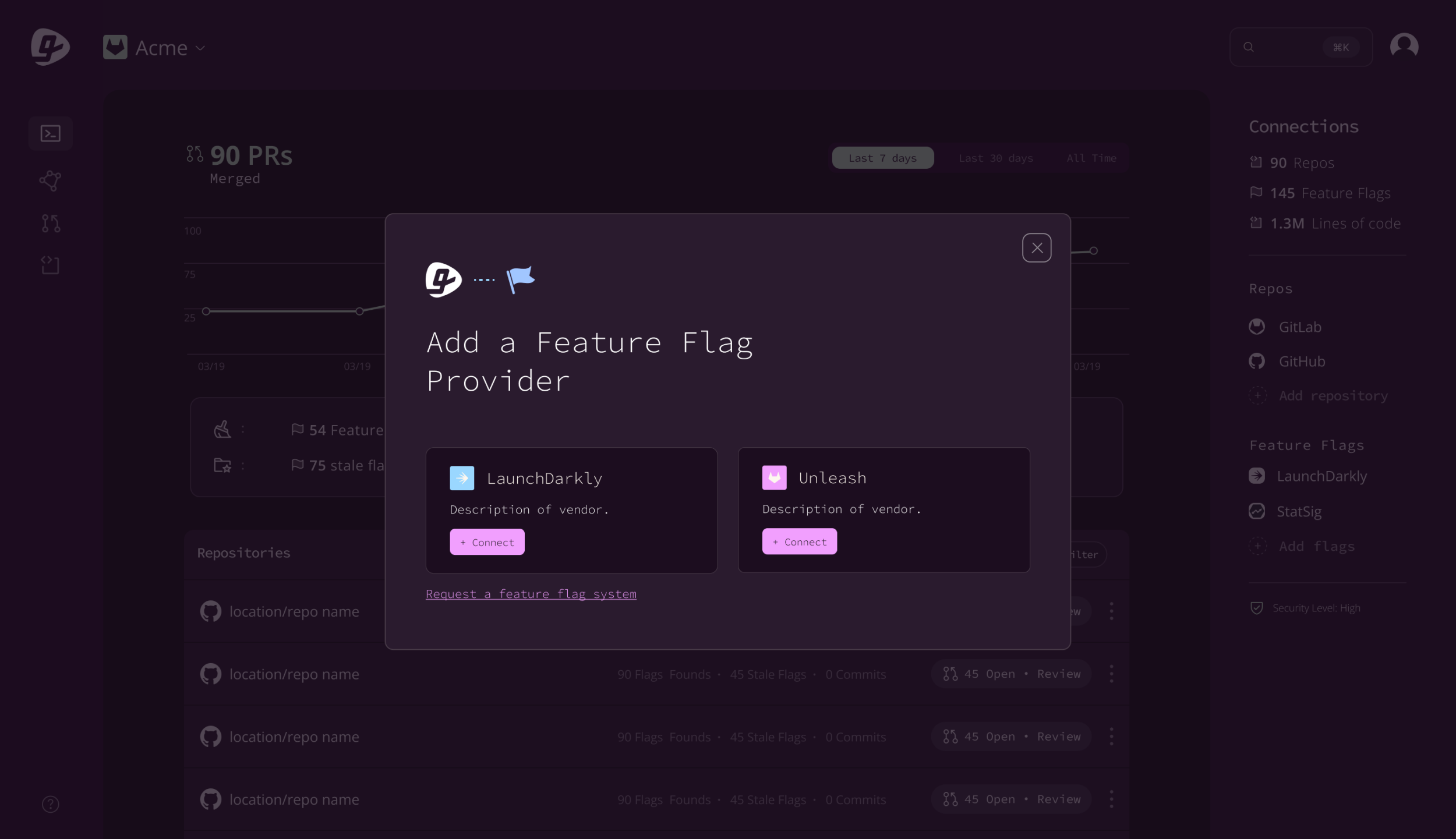Image resolution: width=1456 pixels, height=839 pixels.
Task: Select the Last 7 days tab
Action: pyautogui.click(x=882, y=158)
